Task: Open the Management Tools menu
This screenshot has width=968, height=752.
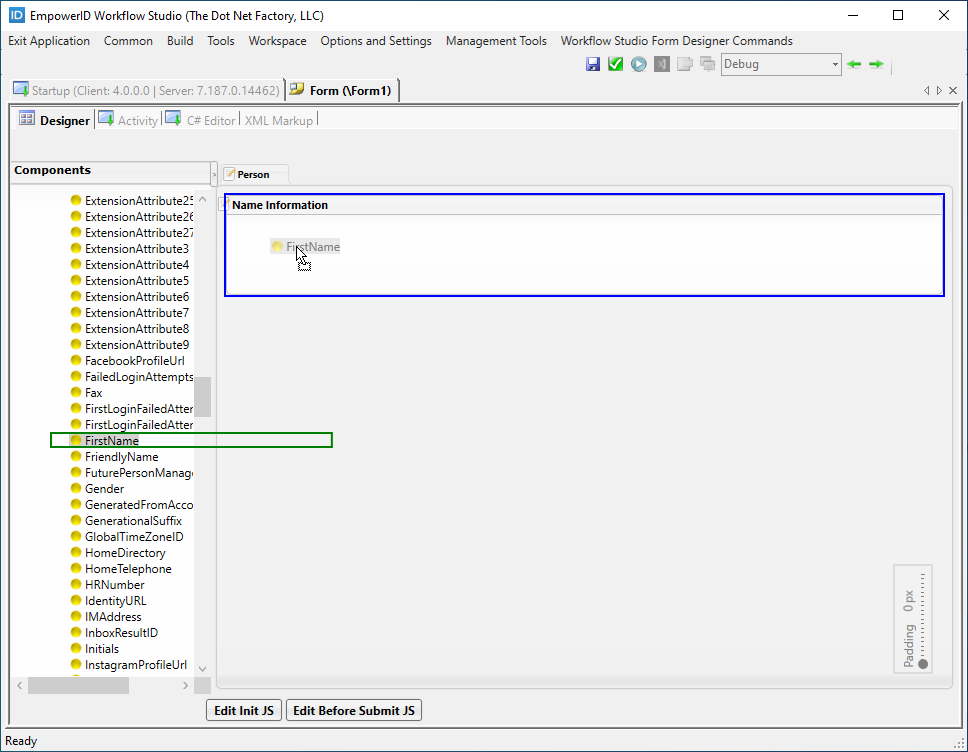Action: [x=496, y=41]
